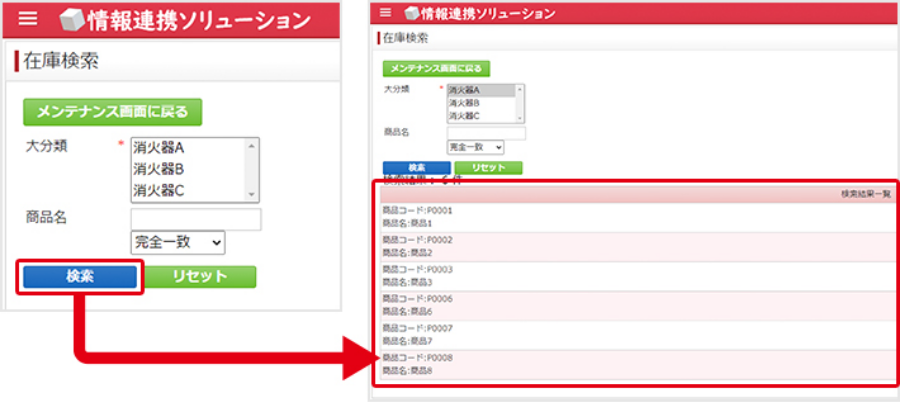Click 商品名:商品1 text in results
The width and height of the screenshot is (900, 402).
(x=407, y=223)
